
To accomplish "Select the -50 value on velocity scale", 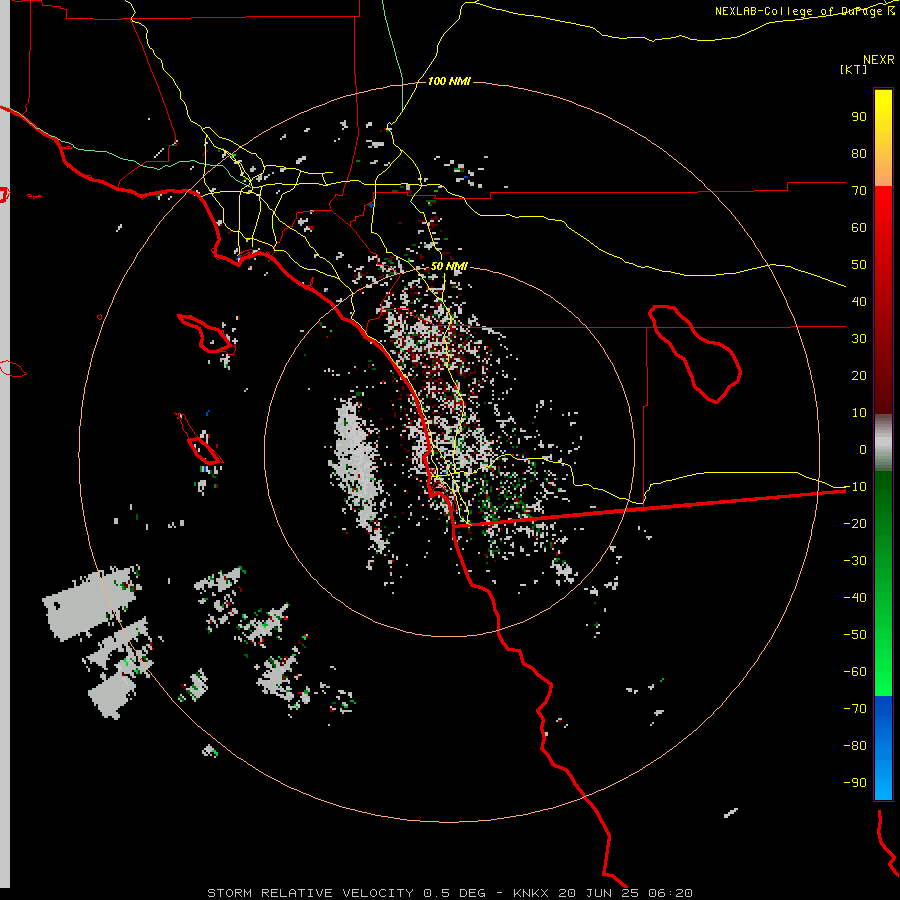I will coord(855,635).
